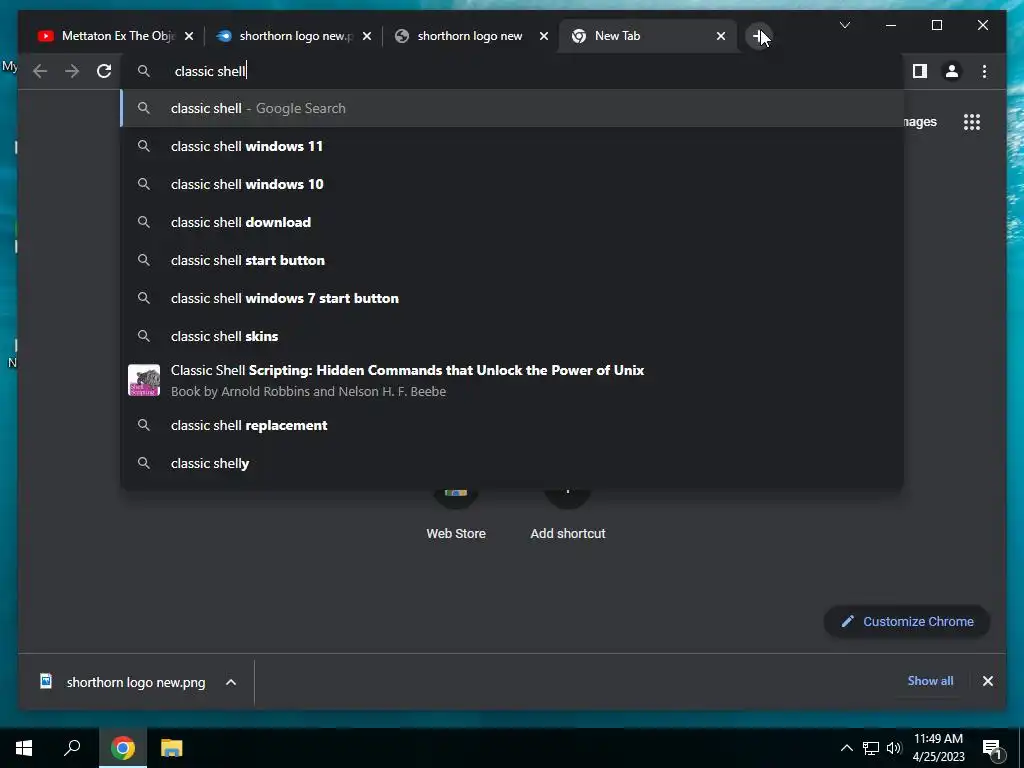The image size is (1024, 768).
Task: Close the New Tab tab
Action: click(x=721, y=36)
